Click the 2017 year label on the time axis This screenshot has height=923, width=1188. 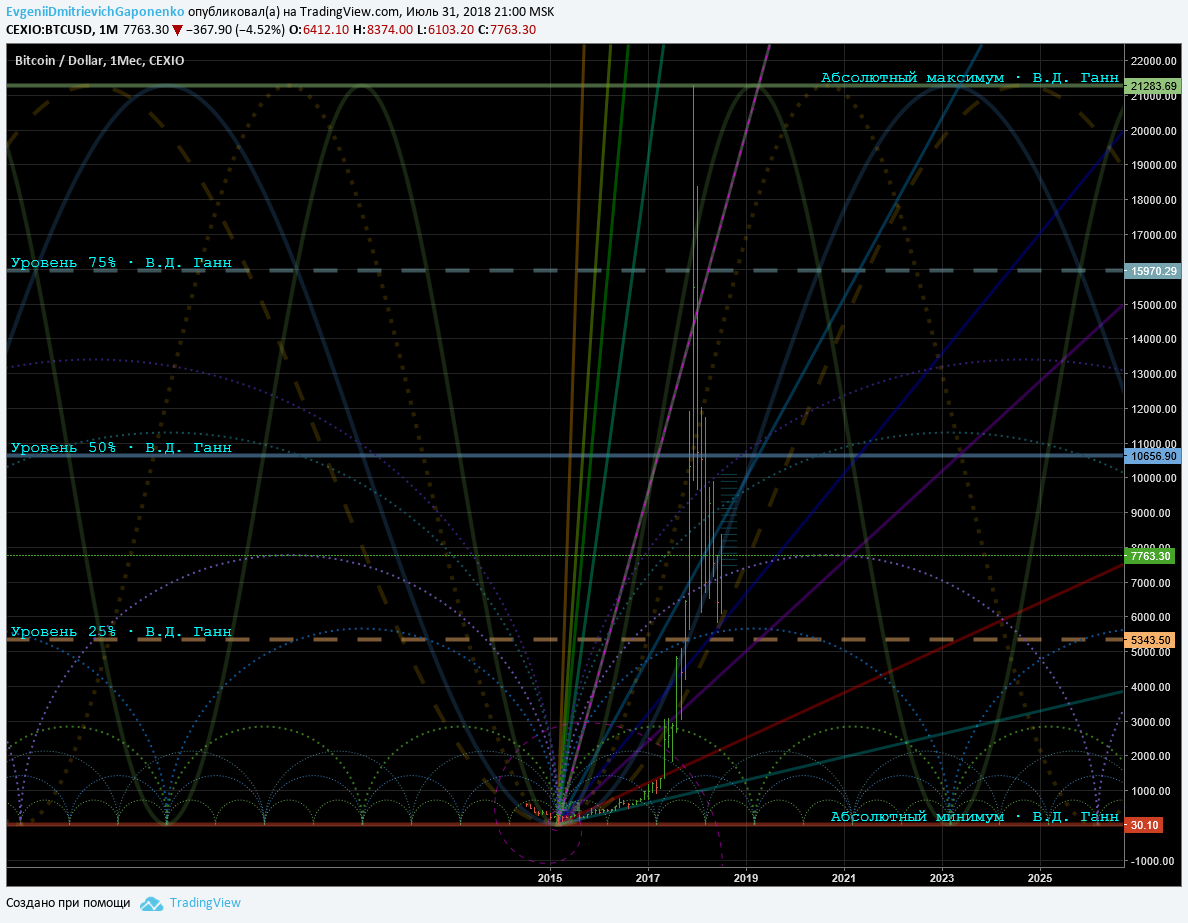point(648,878)
